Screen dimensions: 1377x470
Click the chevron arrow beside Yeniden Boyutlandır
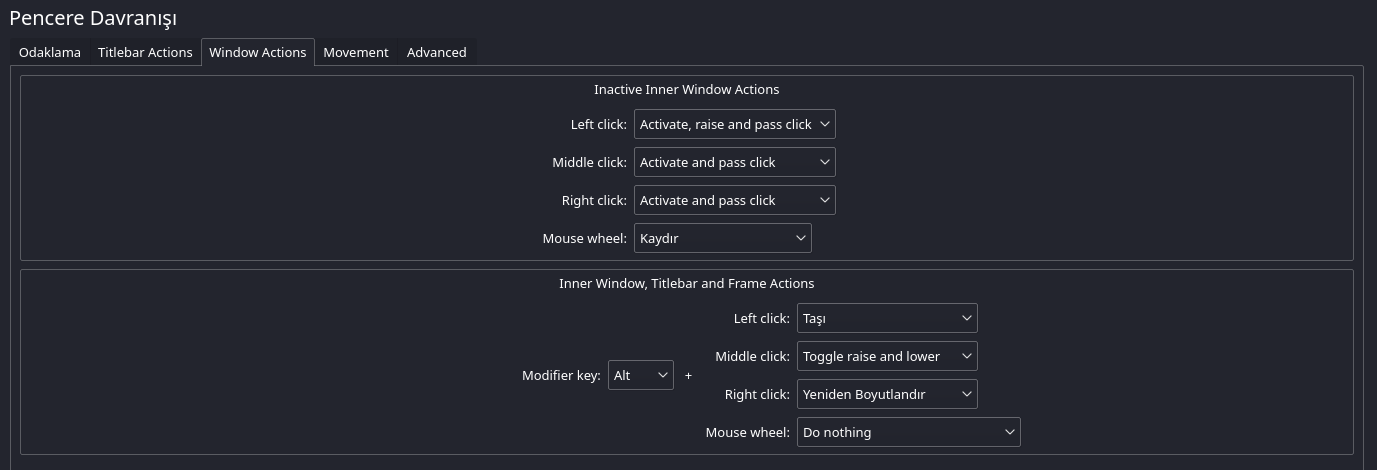tap(966, 394)
